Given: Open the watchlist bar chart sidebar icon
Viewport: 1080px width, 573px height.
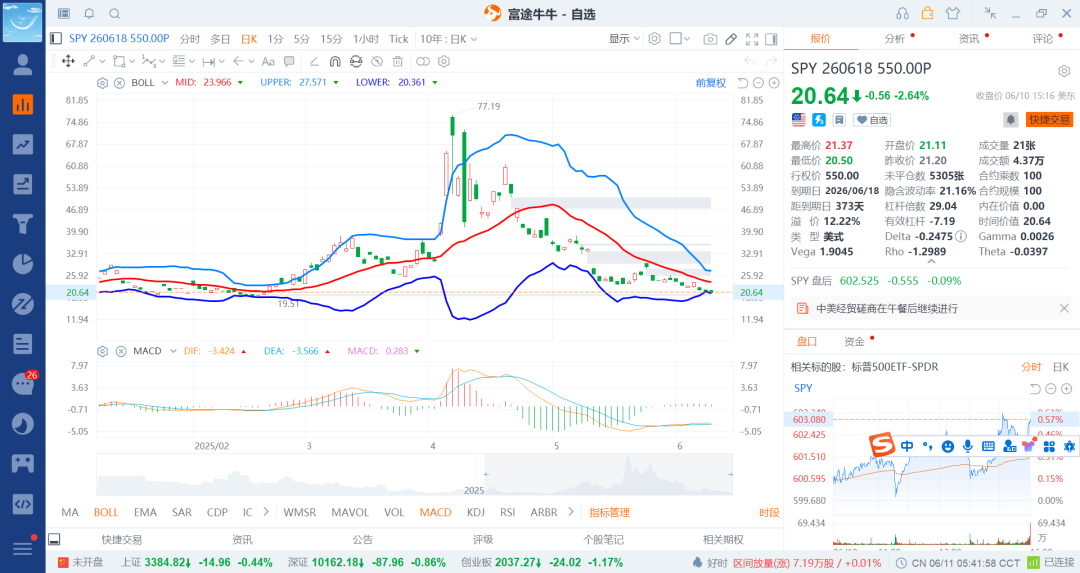Looking at the screenshot, I should [x=23, y=104].
